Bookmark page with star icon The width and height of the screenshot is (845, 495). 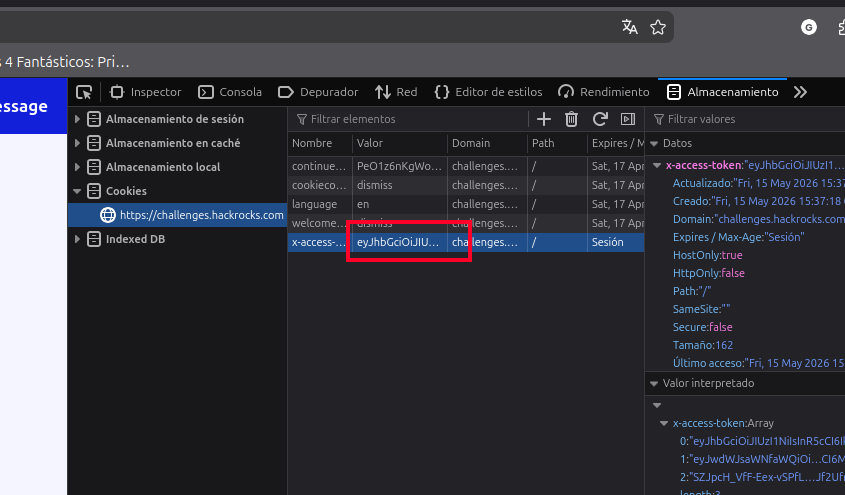657,27
